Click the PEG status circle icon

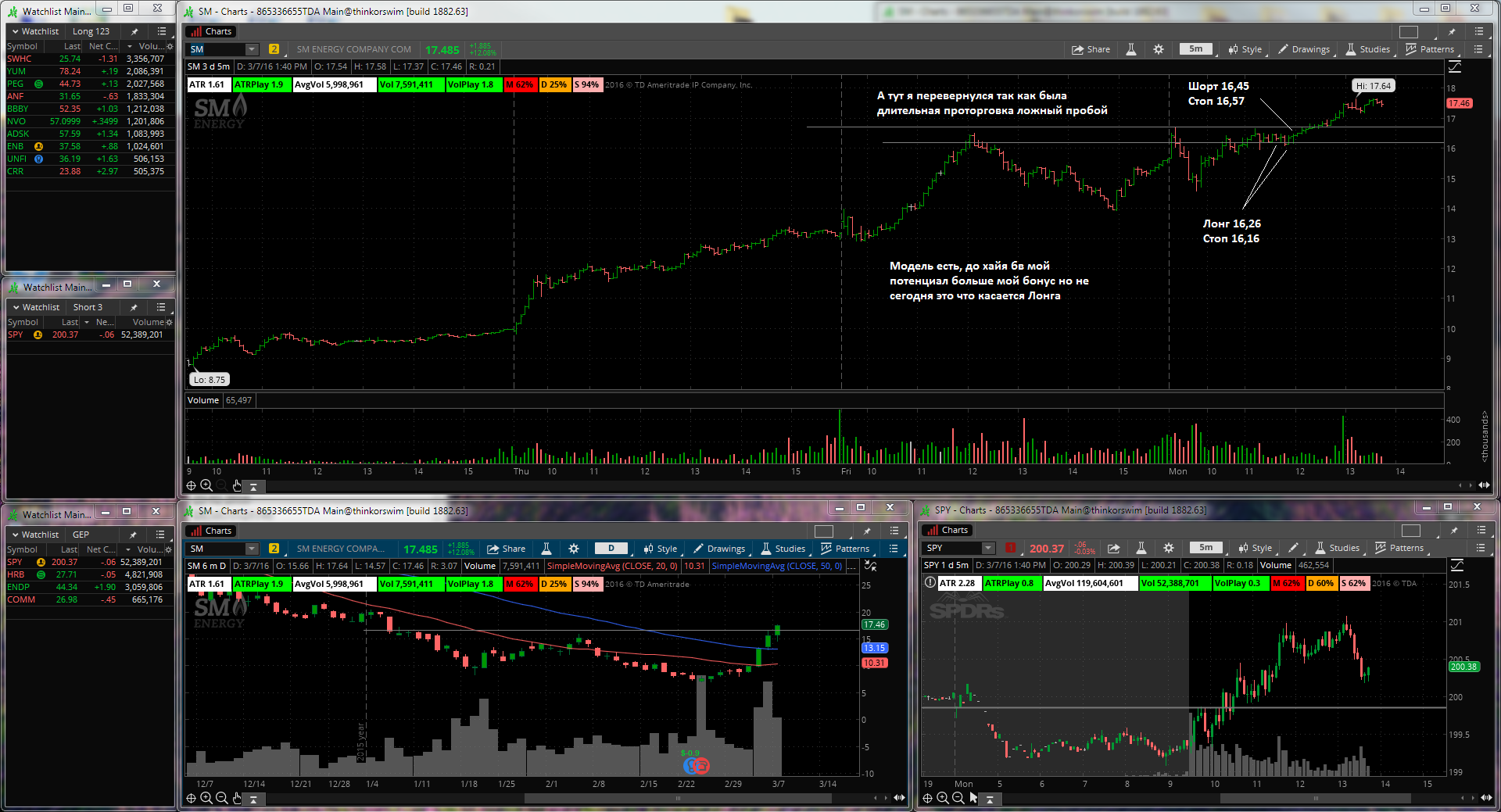coord(38,84)
